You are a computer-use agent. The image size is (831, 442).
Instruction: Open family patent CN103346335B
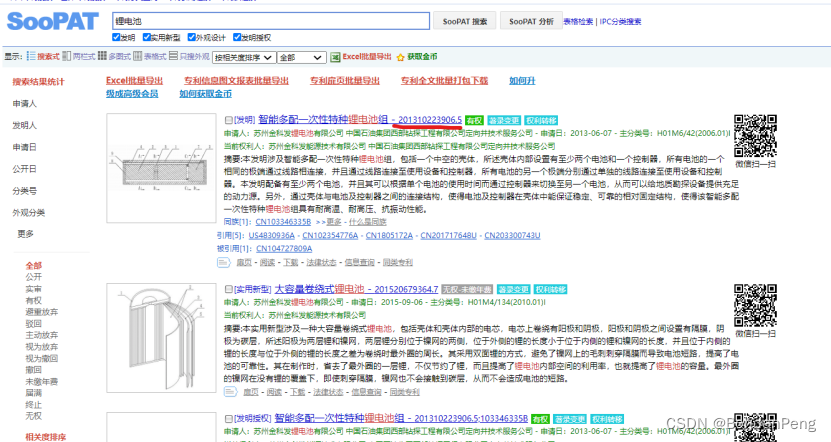pos(283,222)
